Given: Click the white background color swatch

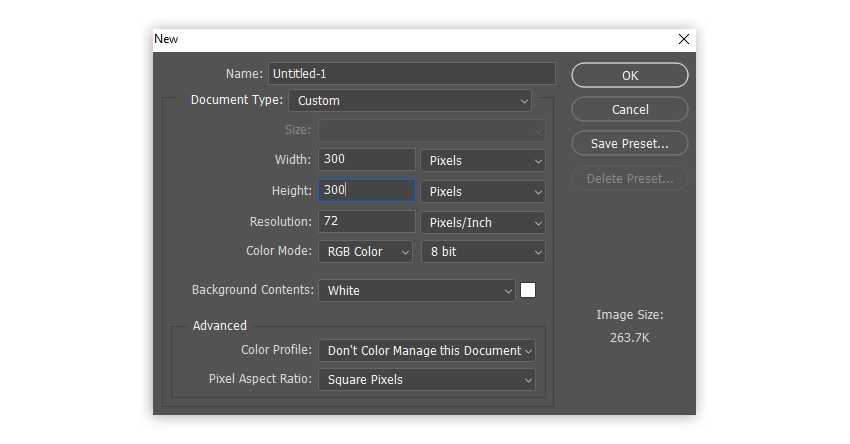Looking at the screenshot, I should click(x=527, y=290).
